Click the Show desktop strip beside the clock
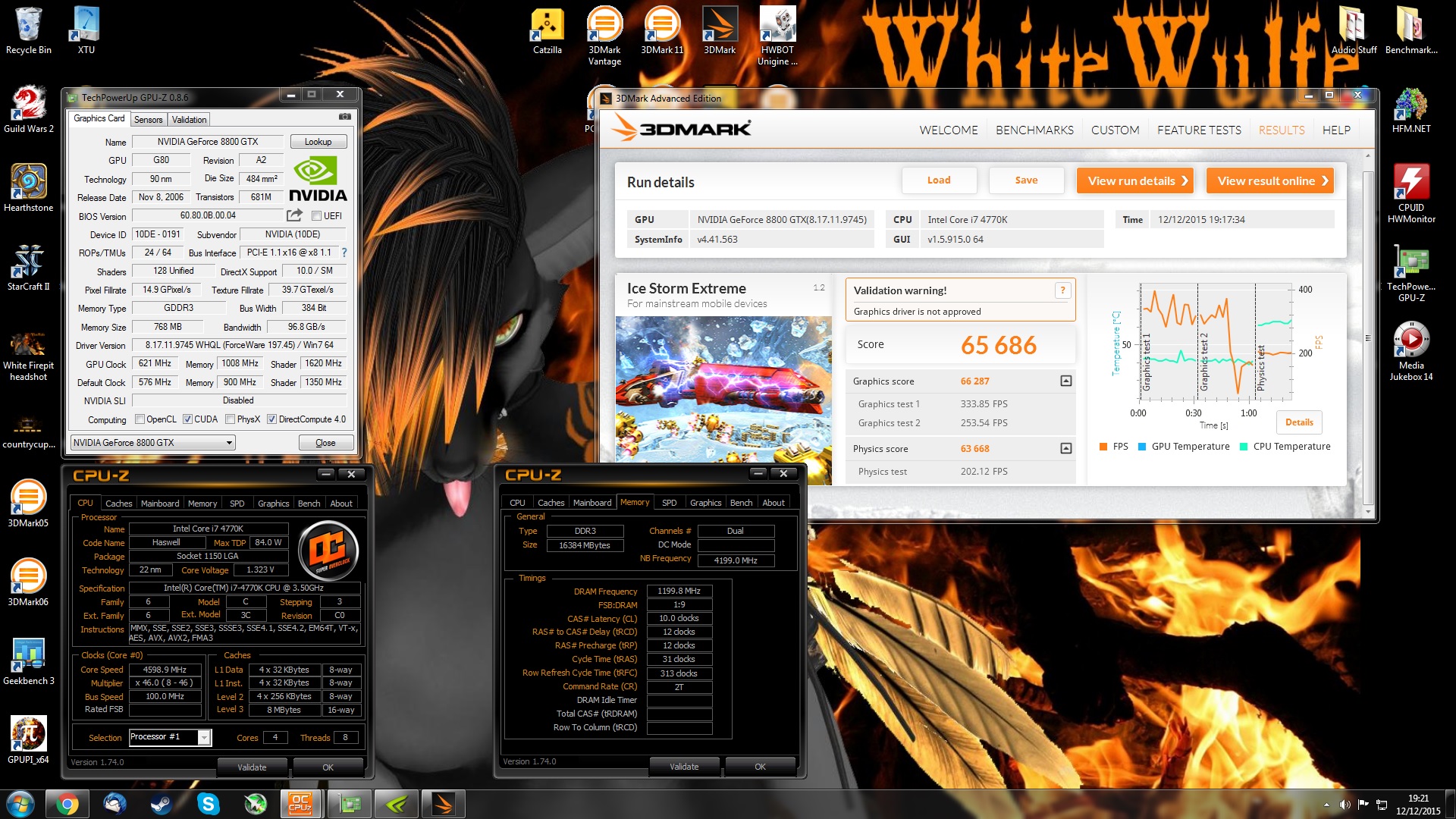 click(1450, 804)
